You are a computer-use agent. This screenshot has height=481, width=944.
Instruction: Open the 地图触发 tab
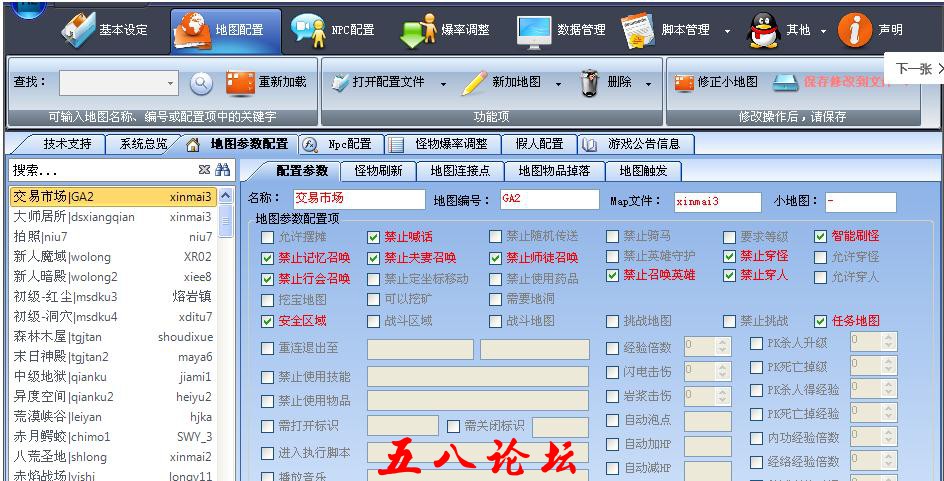[x=644, y=171]
